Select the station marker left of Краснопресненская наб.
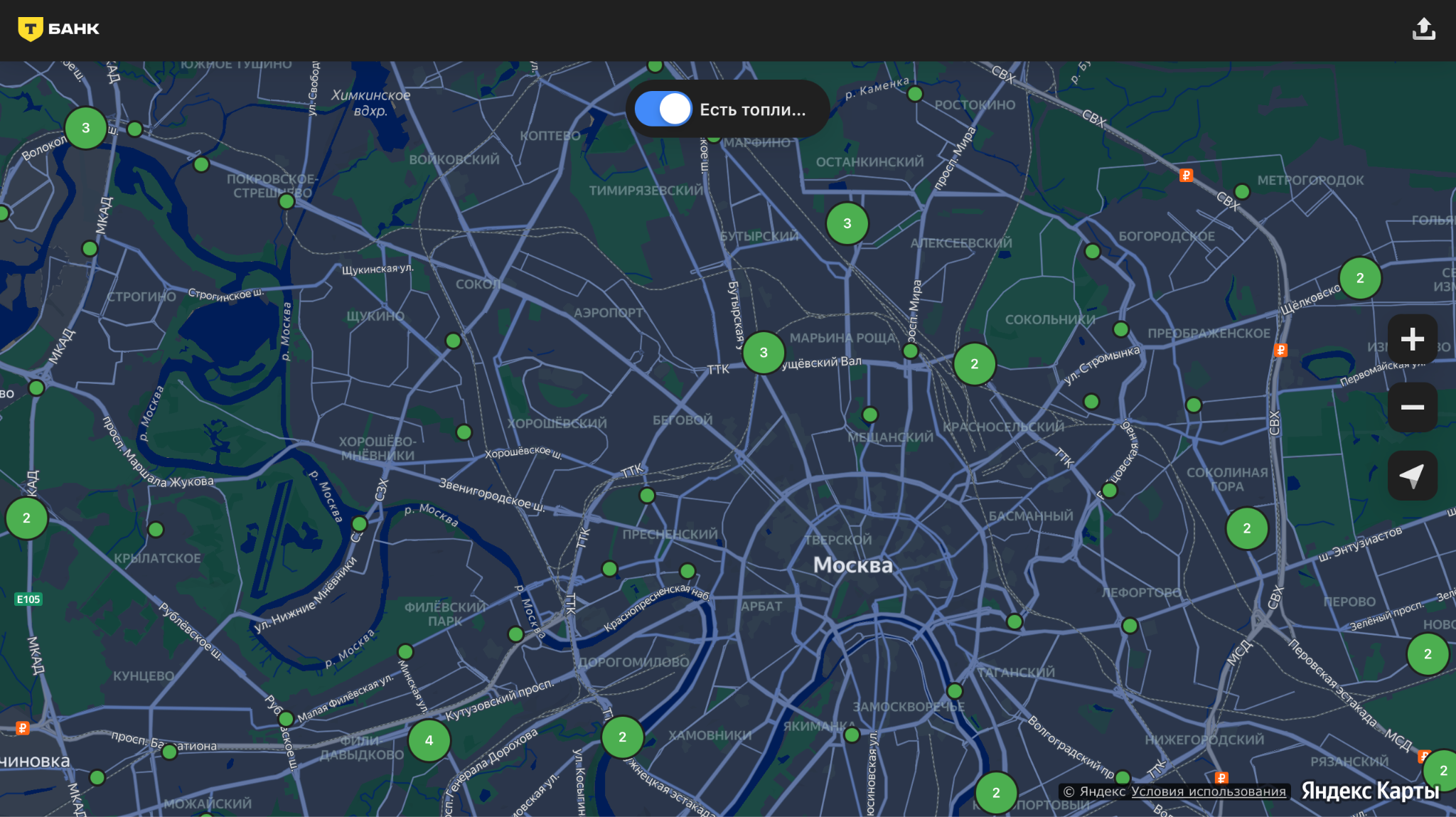This screenshot has height=817, width=1456. click(x=609, y=568)
